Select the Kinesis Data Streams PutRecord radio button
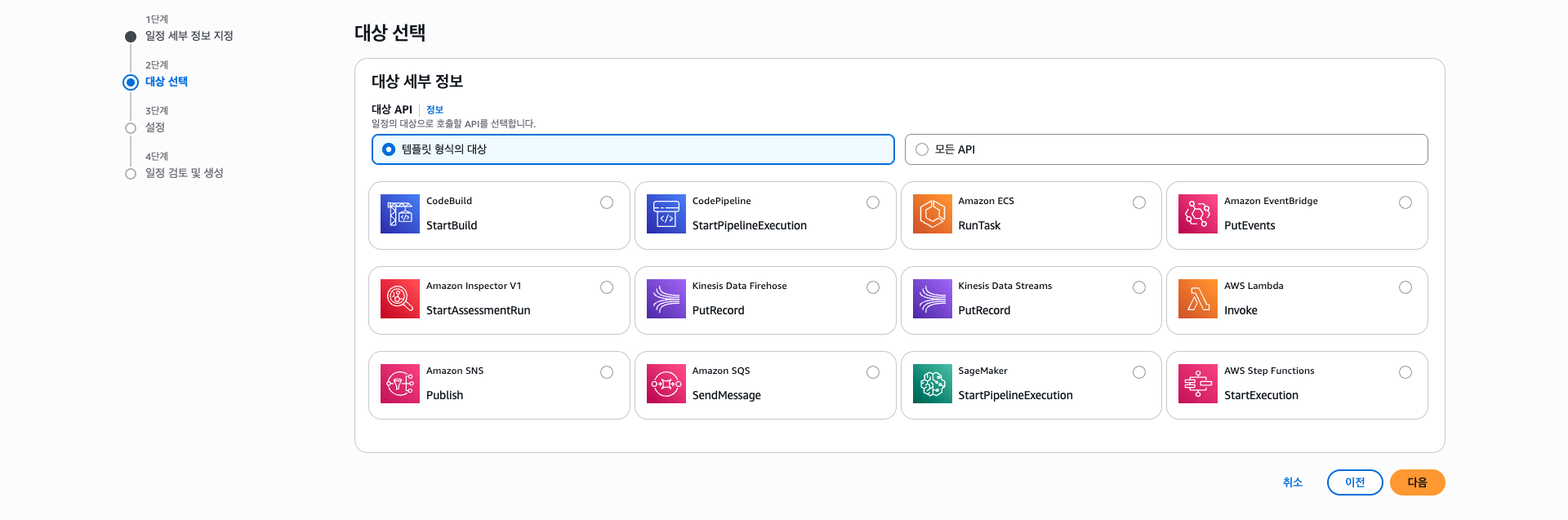 click(x=1139, y=287)
